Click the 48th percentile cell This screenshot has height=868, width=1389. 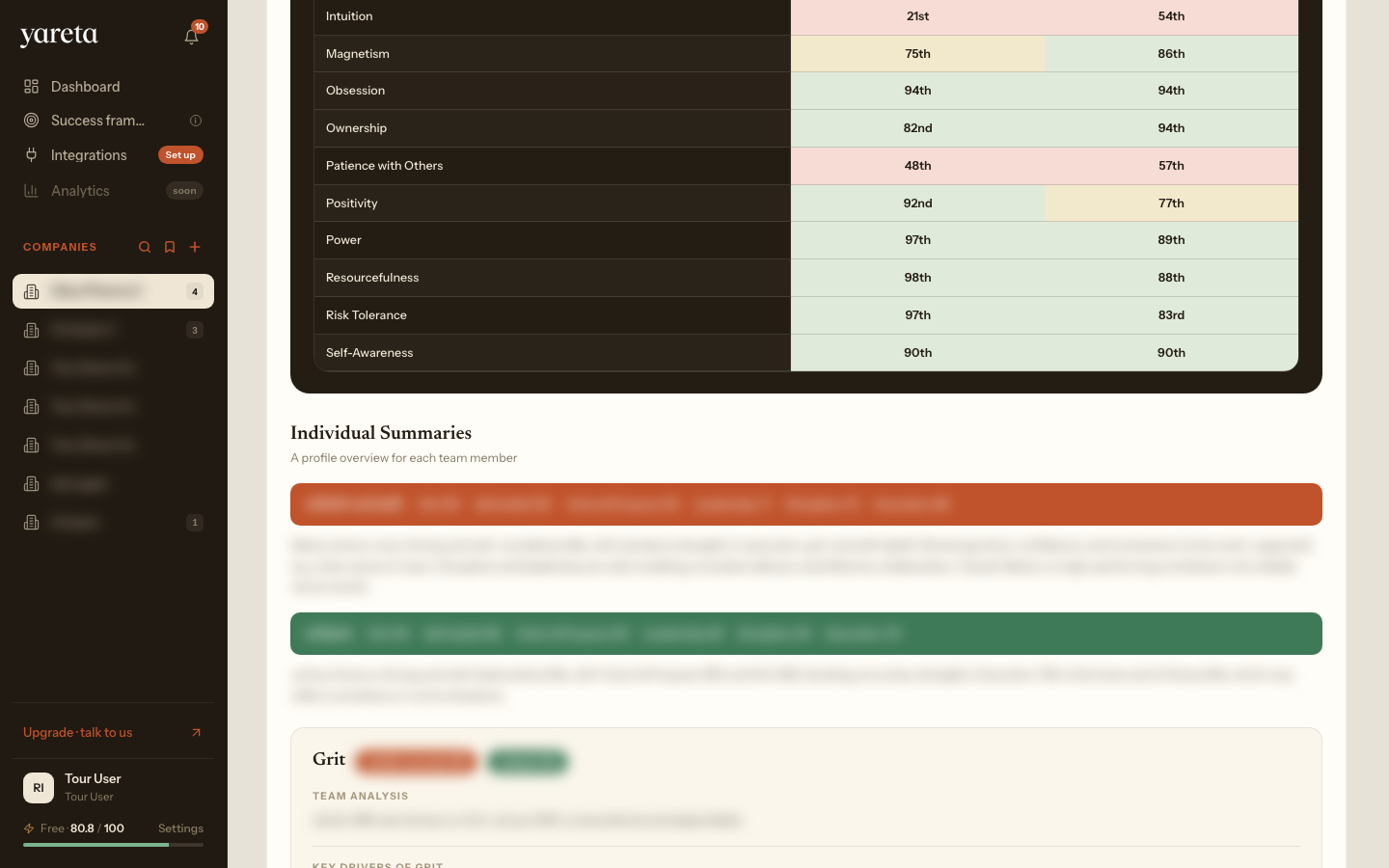[x=917, y=166]
